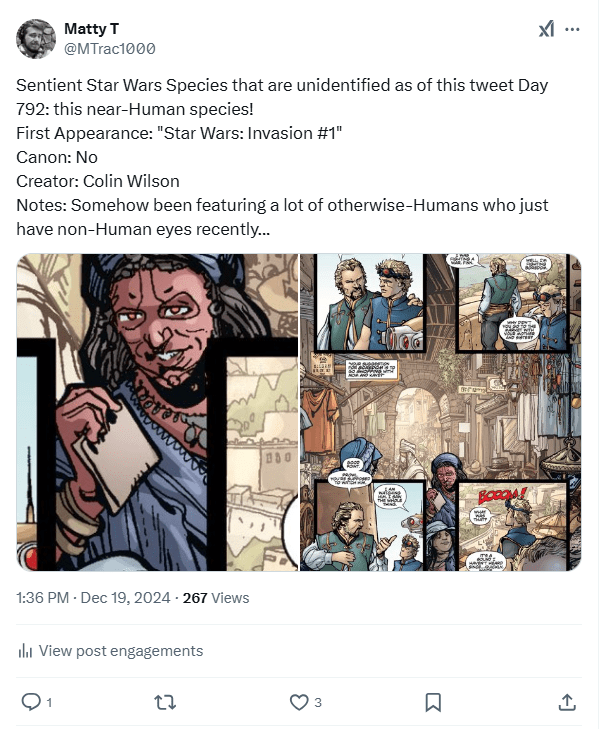Open right full comic page image
601x729 pixels.
(441, 412)
